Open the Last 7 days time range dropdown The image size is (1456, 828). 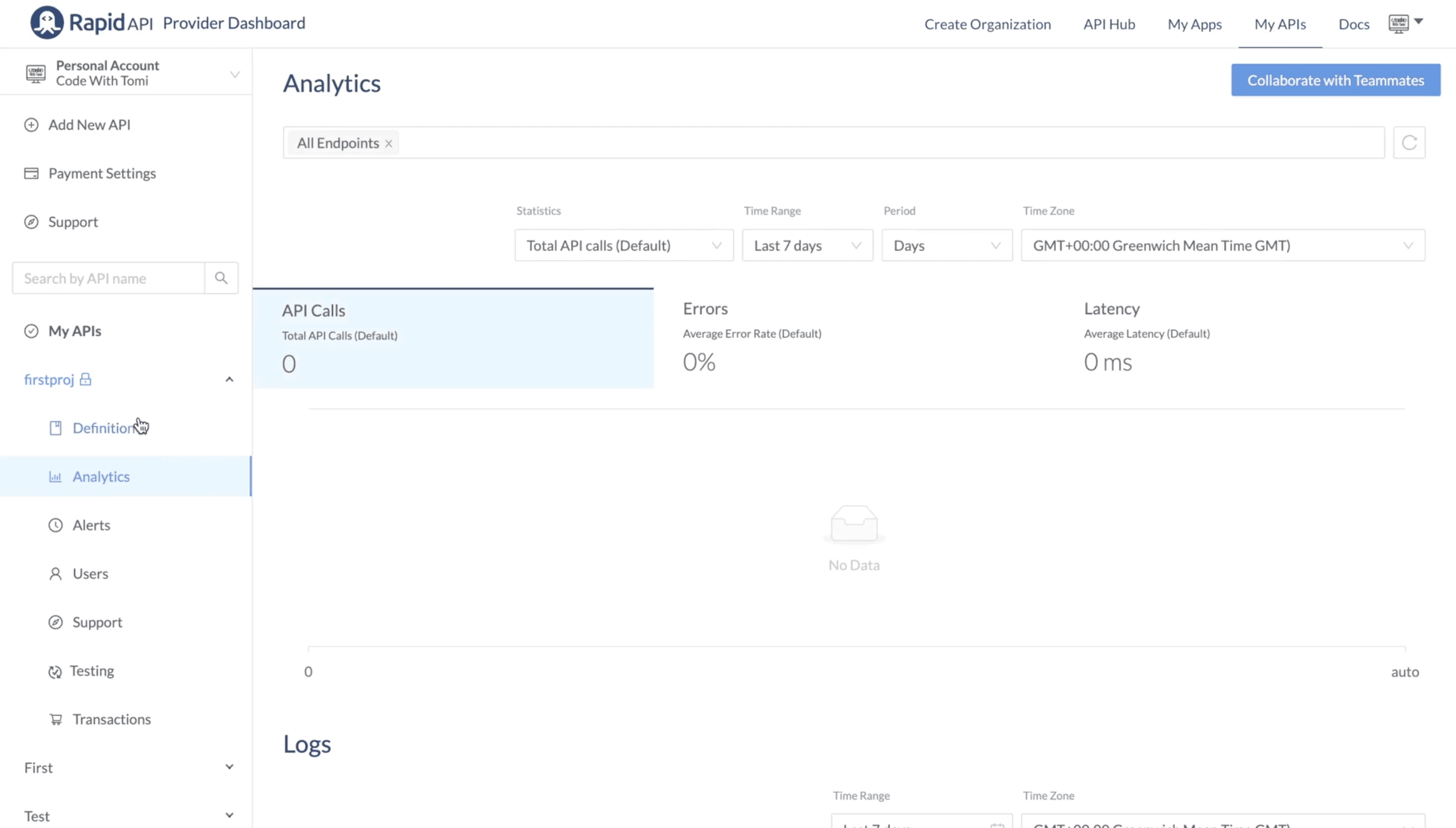tap(807, 245)
